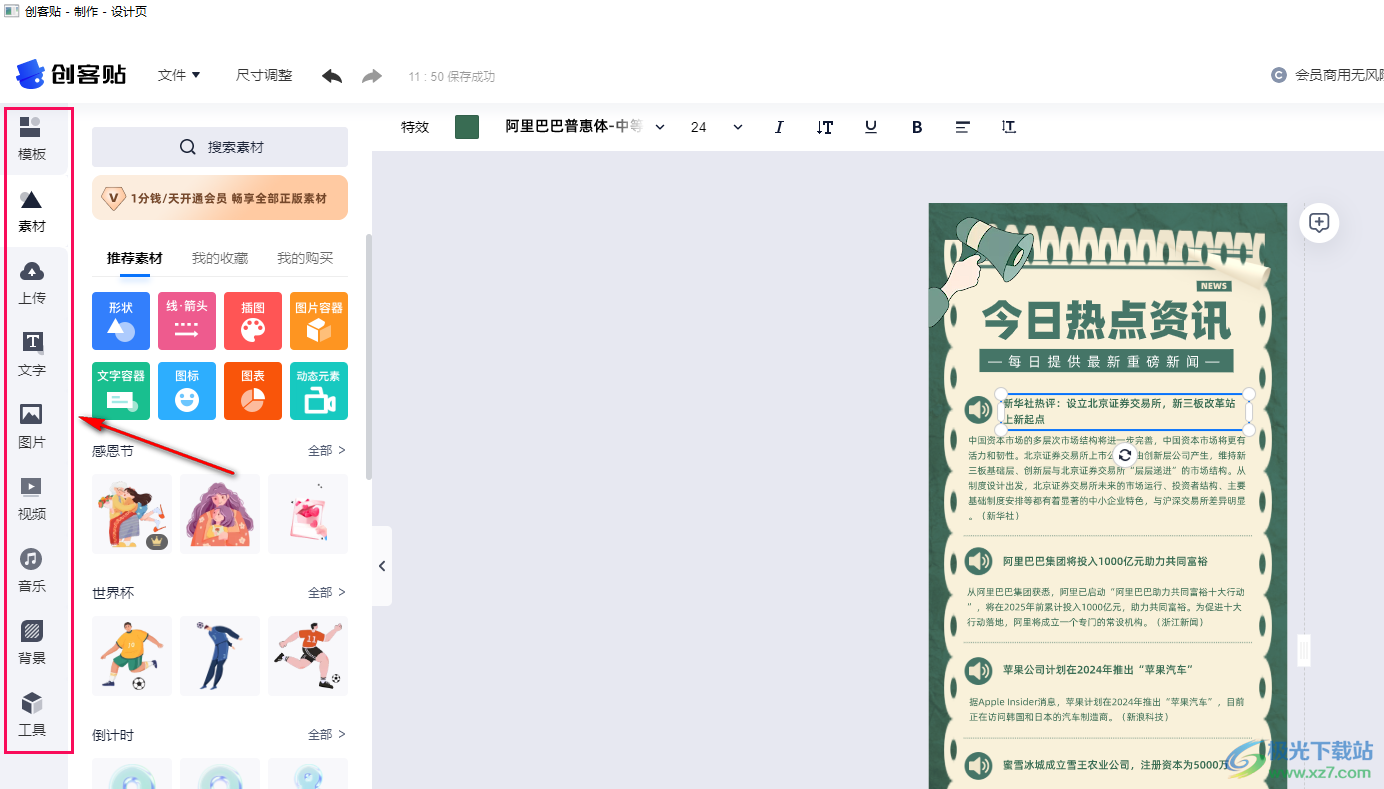Open text alignment options
The image size is (1384, 789).
(x=963, y=127)
